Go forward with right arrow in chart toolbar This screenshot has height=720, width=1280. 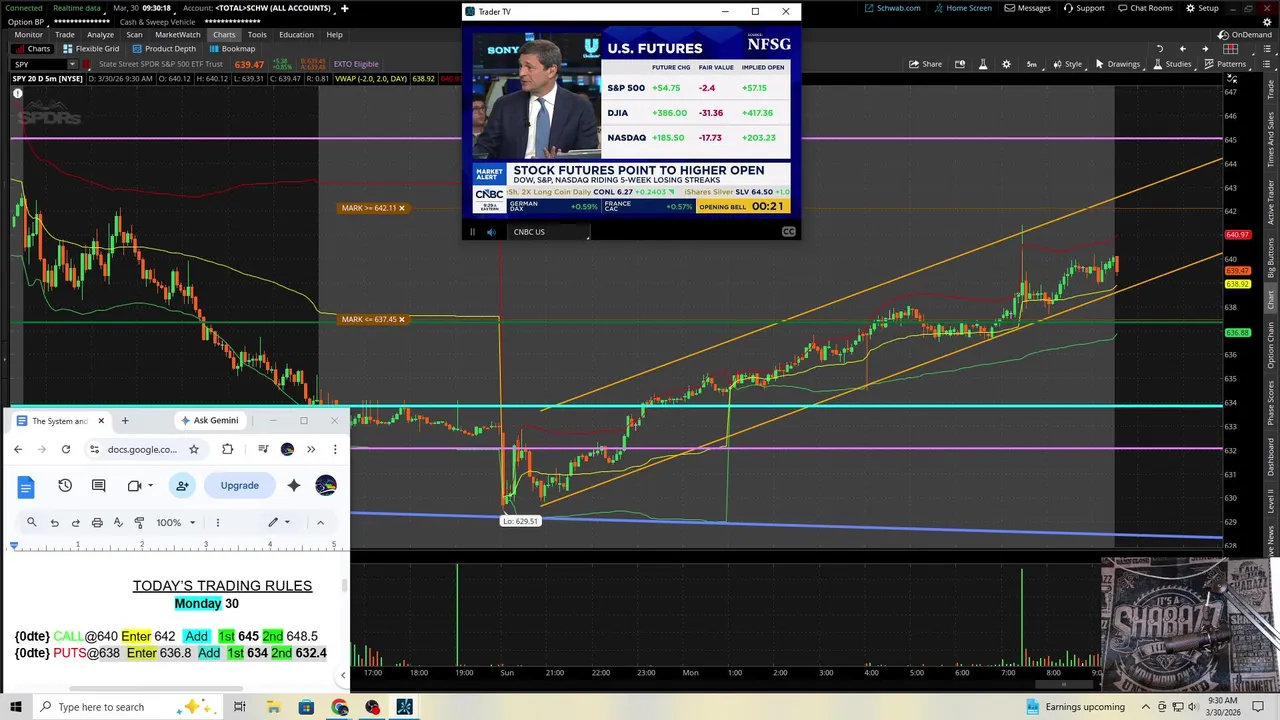pos(1205,48)
